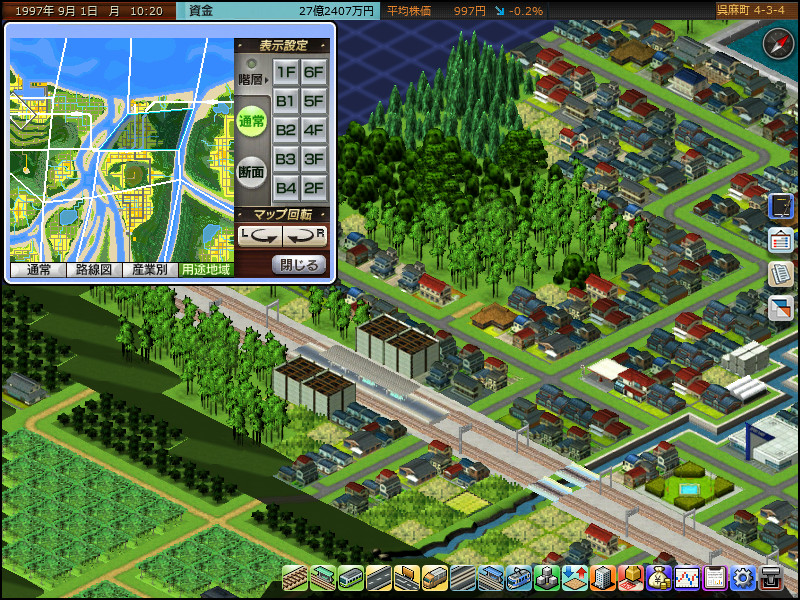Click the fountain park in the town

tap(688, 486)
